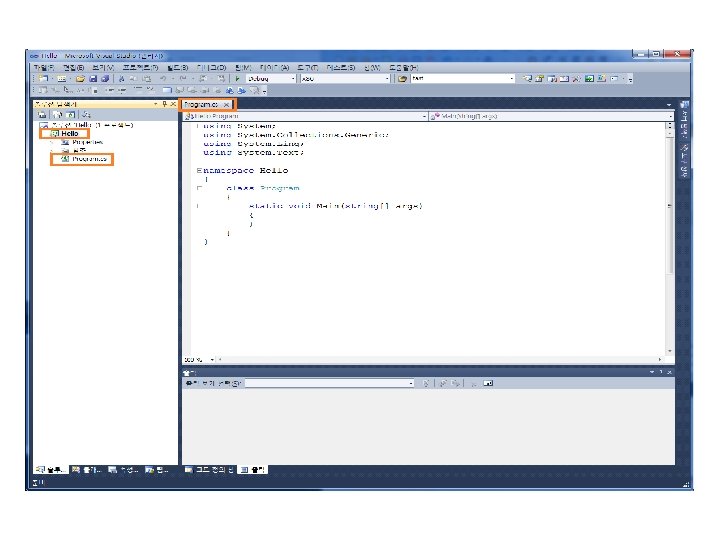Open the Toolbox wrench icon
The width and height of the screenshot is (720, 540).
tap(576, 79)
